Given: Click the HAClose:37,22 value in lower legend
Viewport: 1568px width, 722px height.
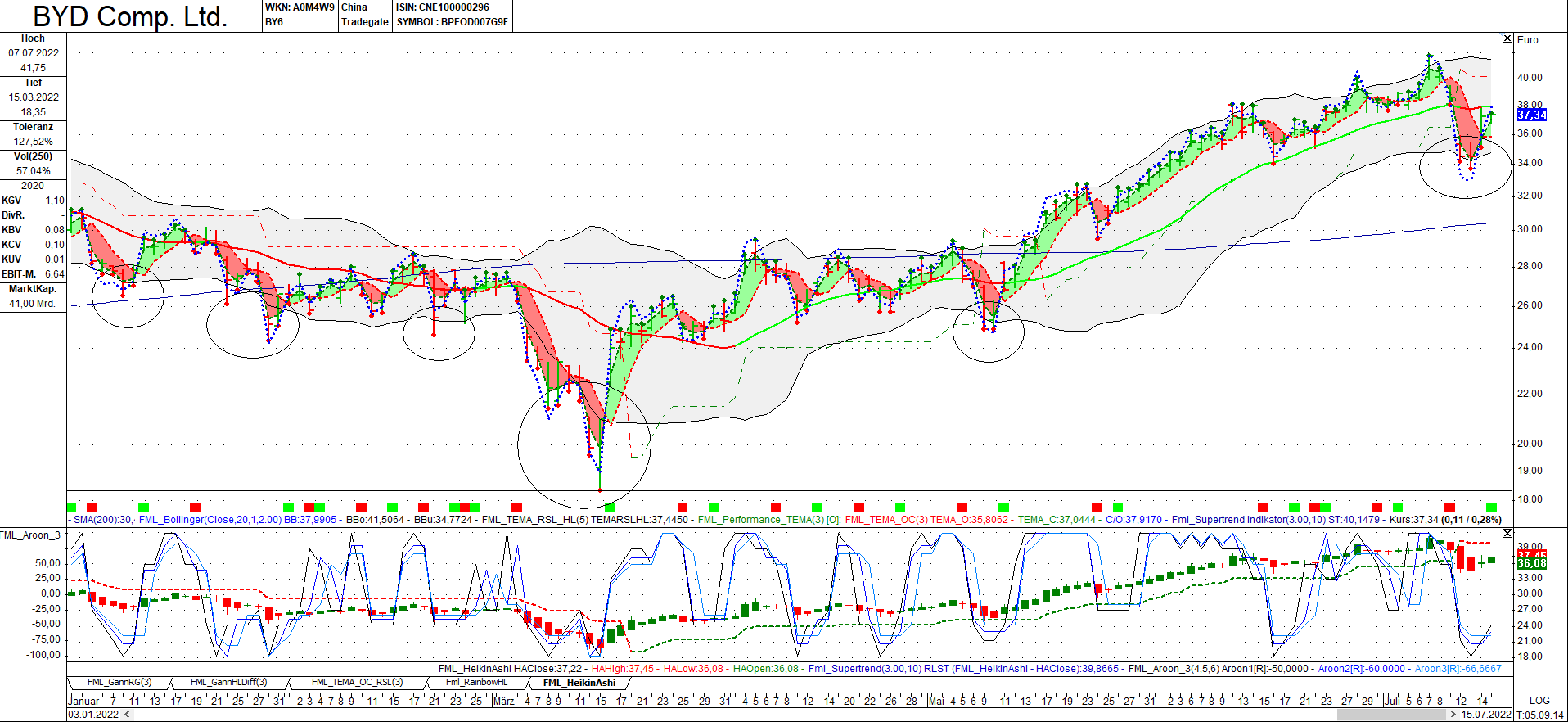Looking at the screenshot, I should pos(547,669).
